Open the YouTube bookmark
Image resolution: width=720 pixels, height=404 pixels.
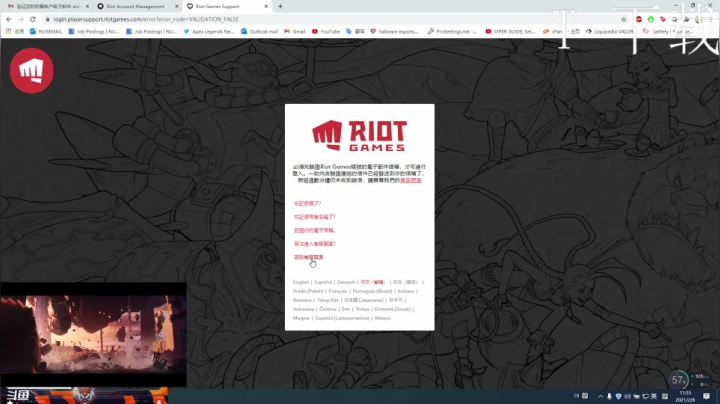coord(326,31)
